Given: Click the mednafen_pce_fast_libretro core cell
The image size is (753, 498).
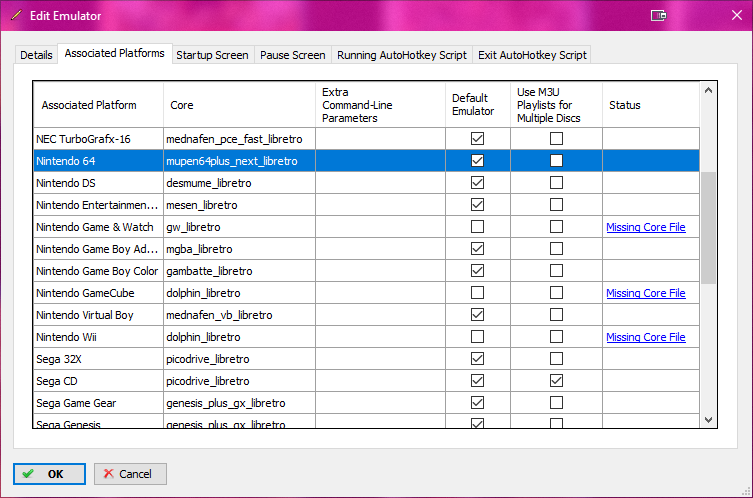Looking at the screenshot, I should point(240,139).
